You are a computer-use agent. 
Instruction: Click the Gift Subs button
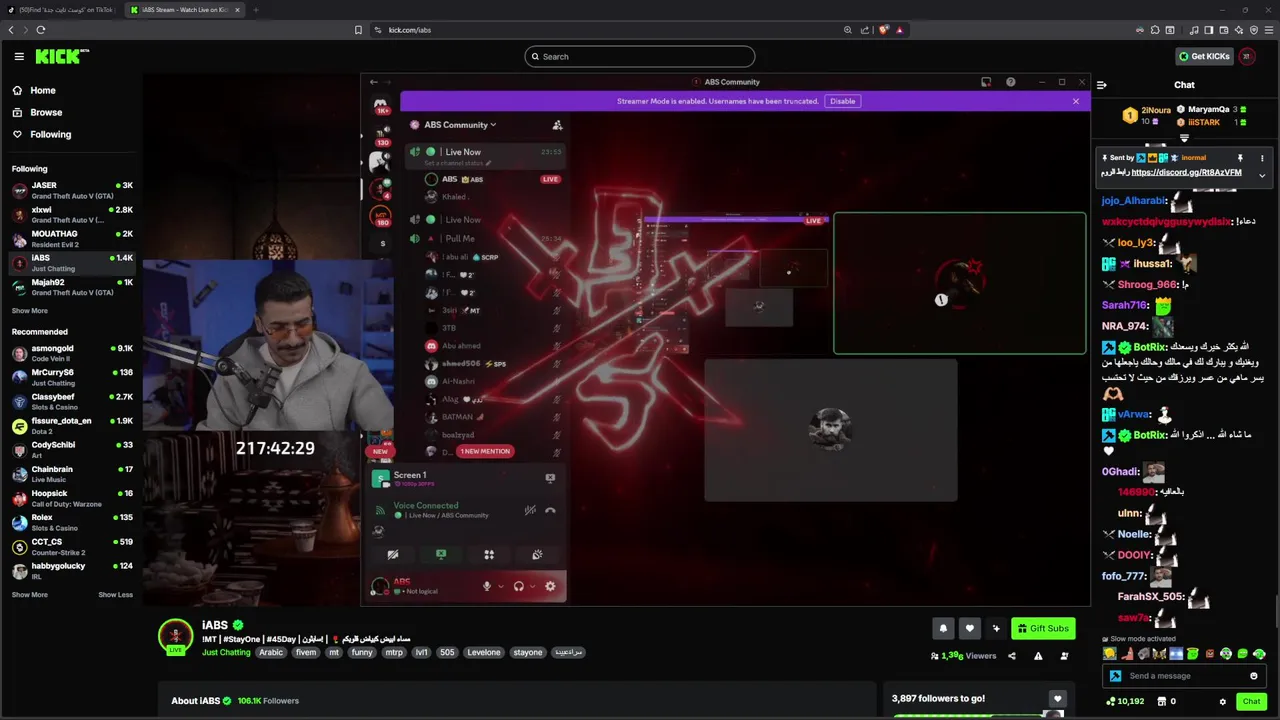tap(1043, 628)
